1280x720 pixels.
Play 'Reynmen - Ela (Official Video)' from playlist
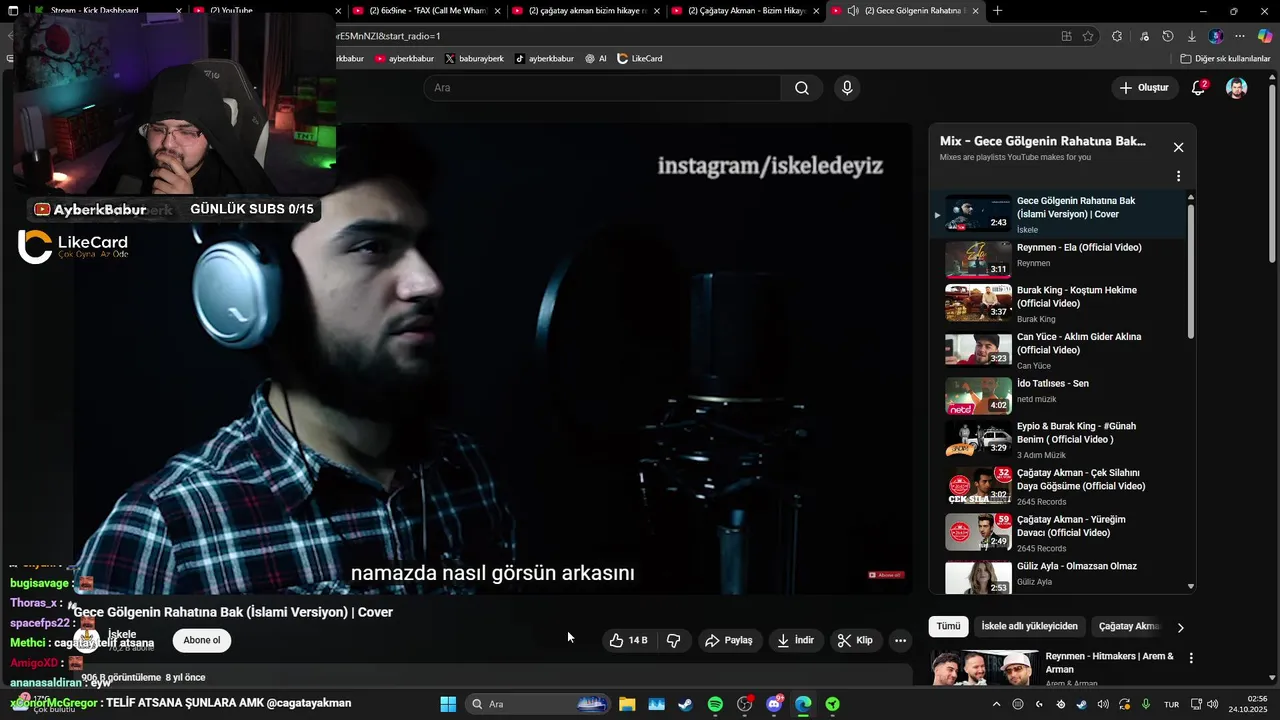click(x=1066, y=259)
